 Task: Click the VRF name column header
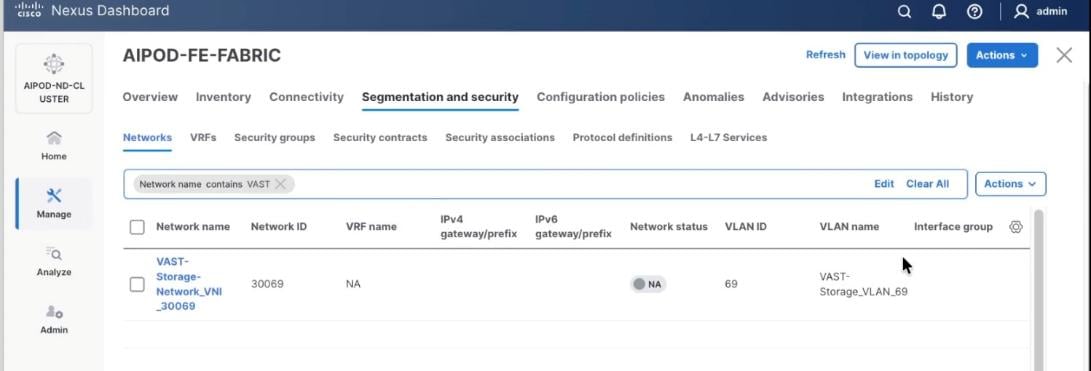click(x=371, y=226)
